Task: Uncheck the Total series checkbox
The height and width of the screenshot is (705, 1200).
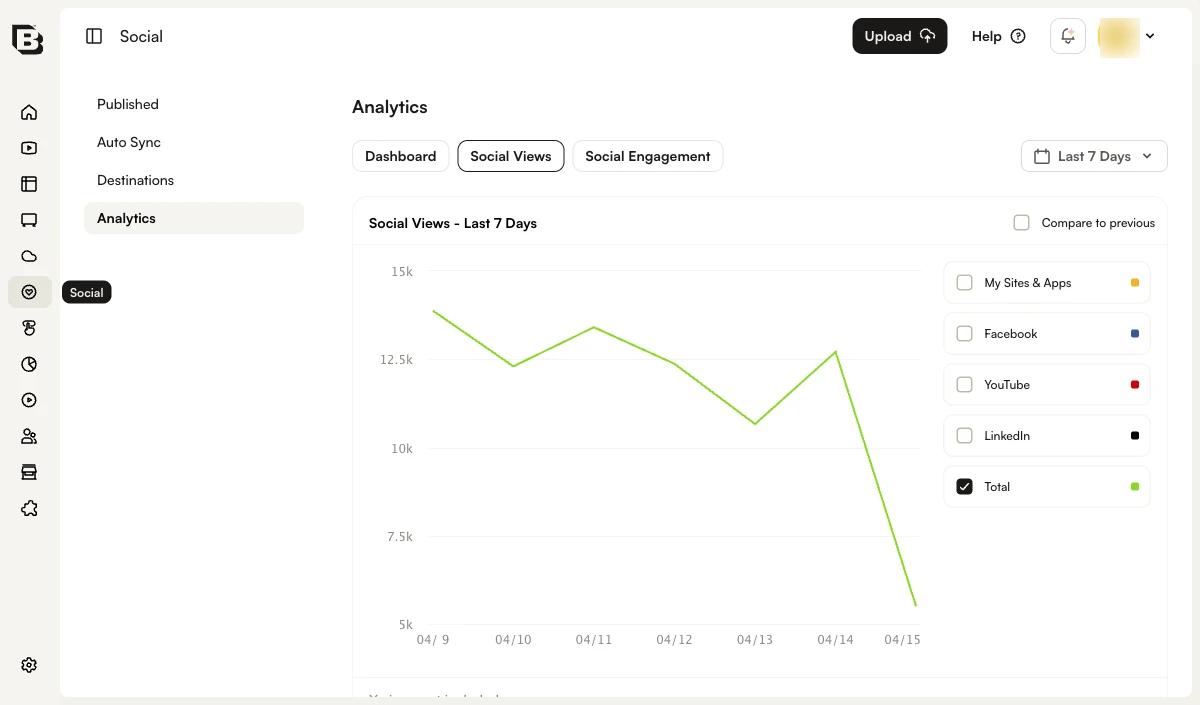Action: click(965, 487)
